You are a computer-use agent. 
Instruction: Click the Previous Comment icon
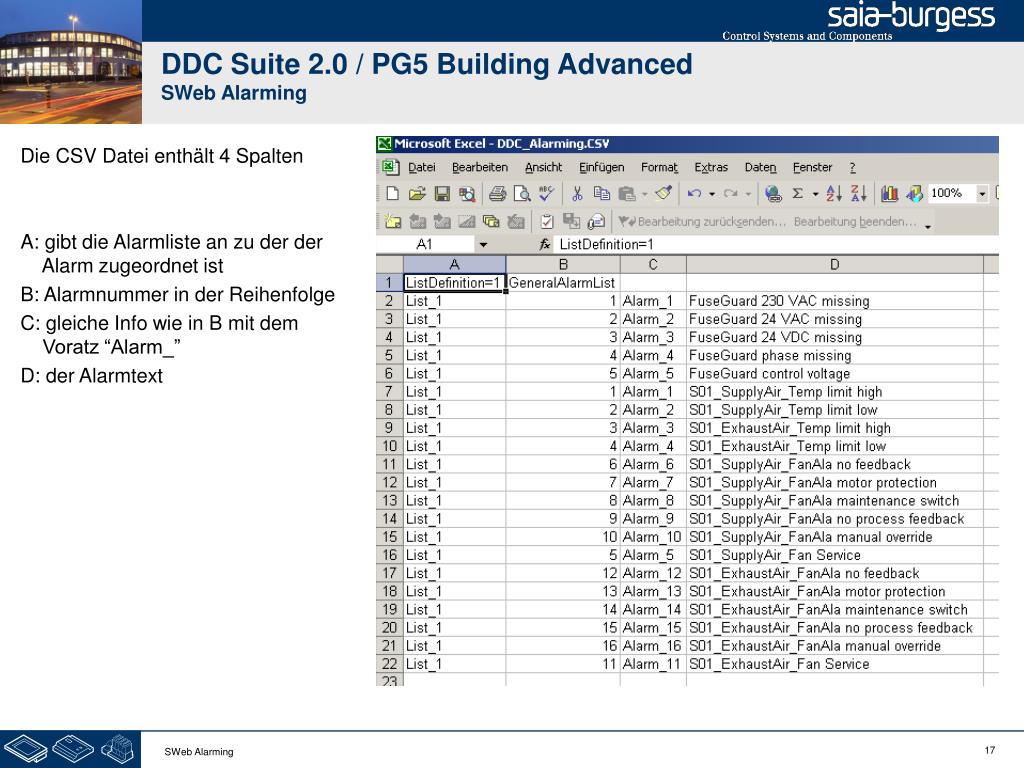coord(417,221)
